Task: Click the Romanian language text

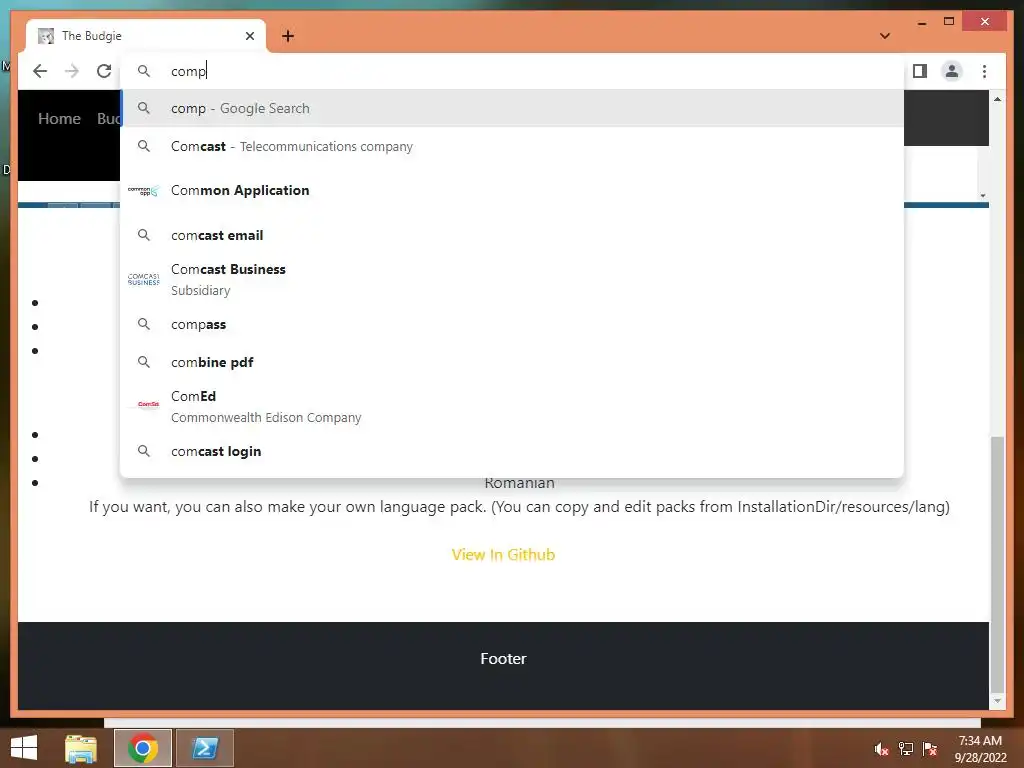Action: pyautogui.click(x=520, y=484)
